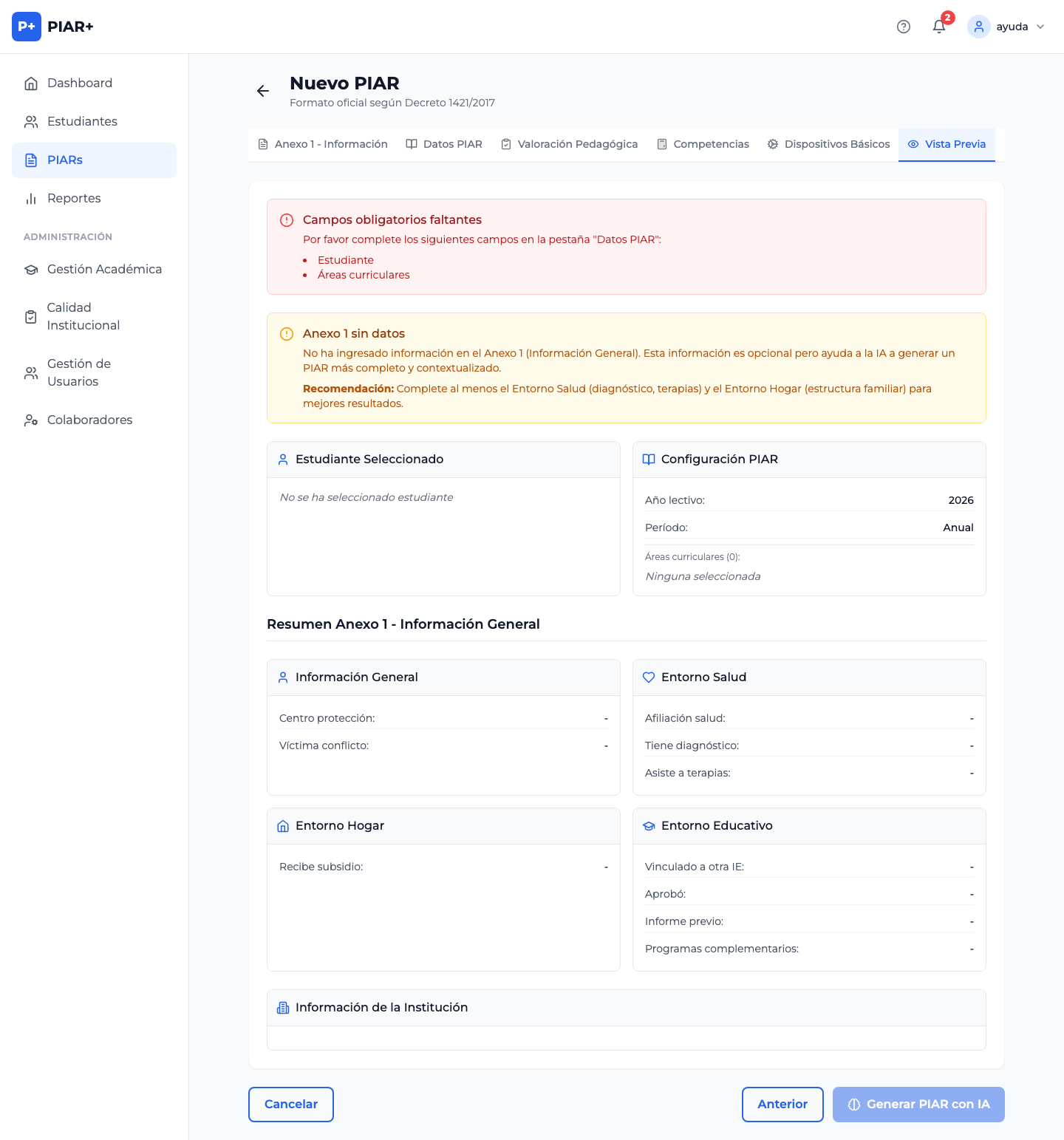Go to the Competencias tab
Screen dimensions: 1064x1140
point(703,144)
